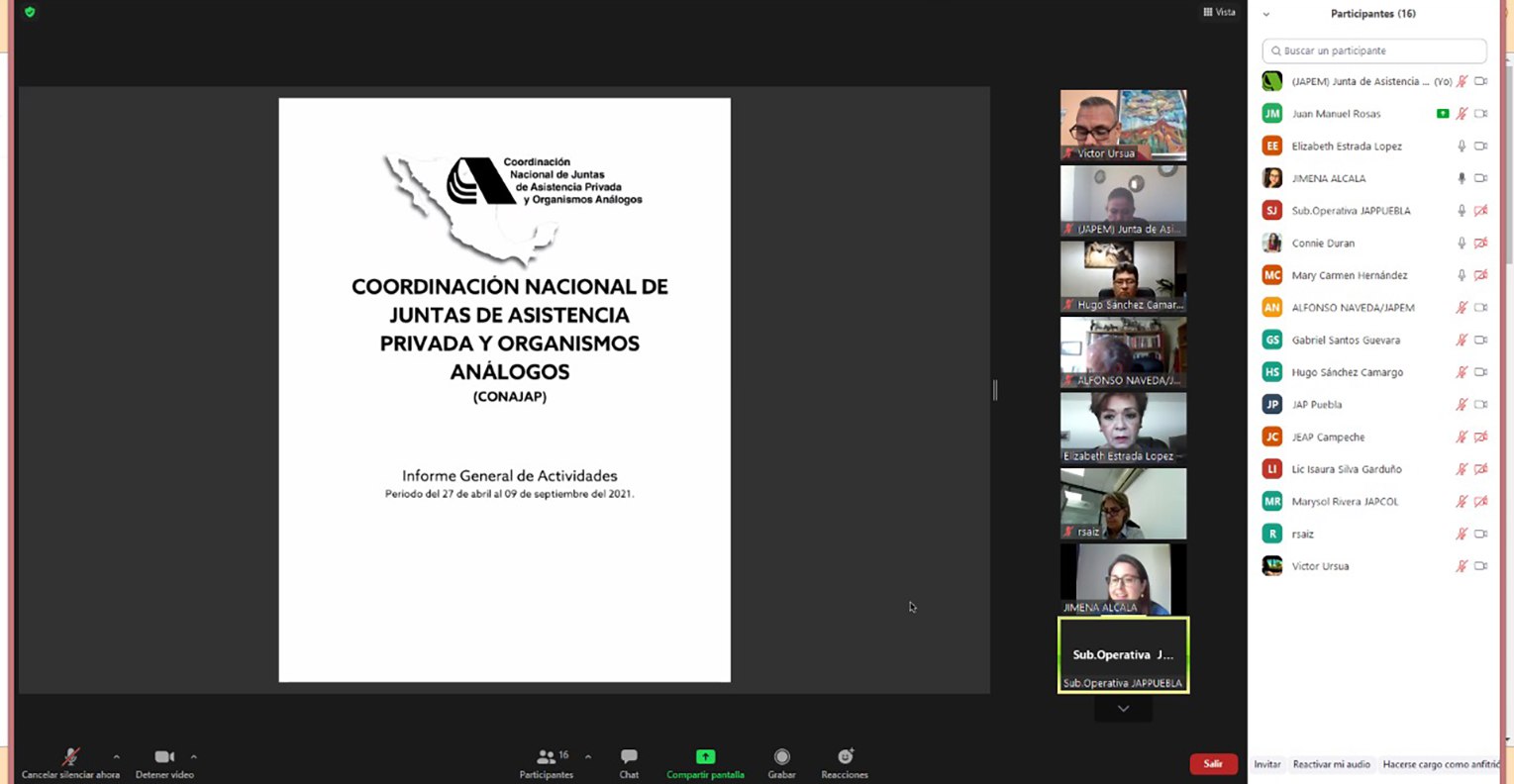
Task: Open video options arrow next to camera
Action: tap(193, 757)
